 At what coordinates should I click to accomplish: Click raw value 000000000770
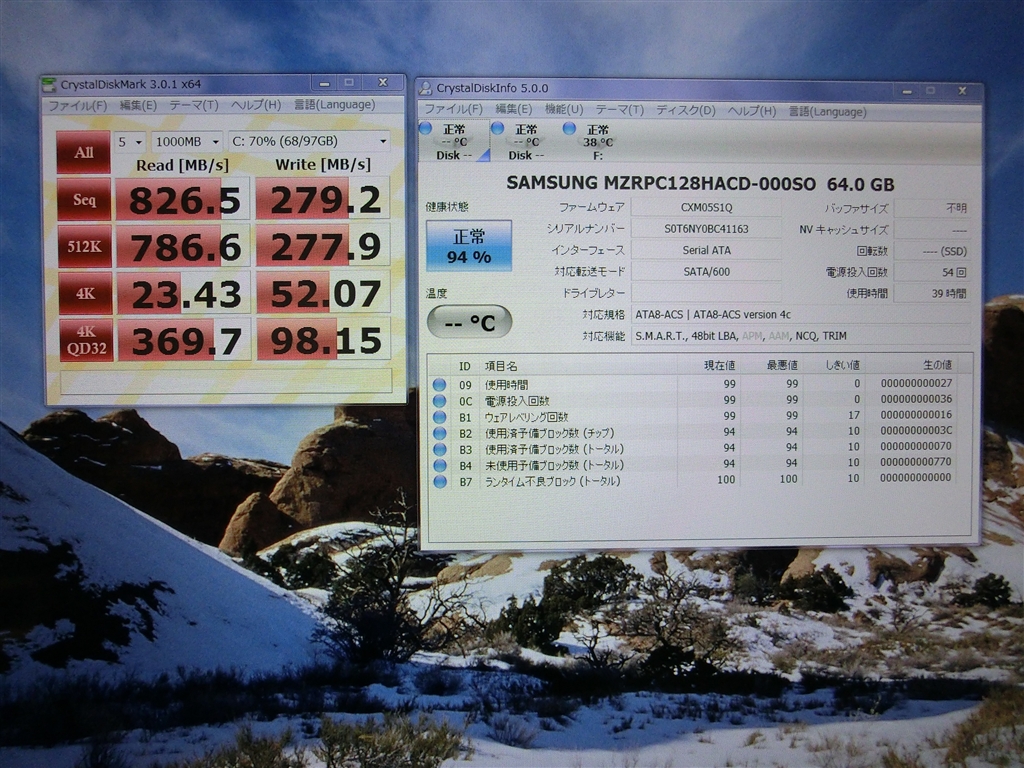916,462
